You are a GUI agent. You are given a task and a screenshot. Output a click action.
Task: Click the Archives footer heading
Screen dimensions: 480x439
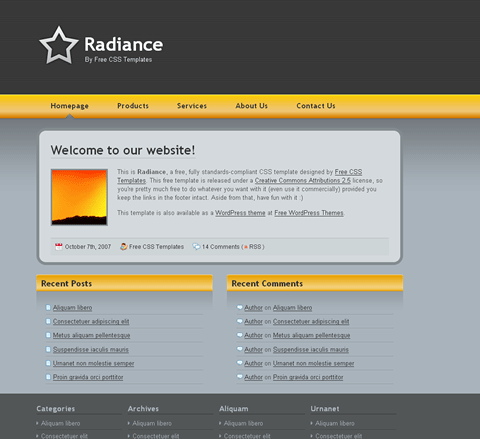click(143, 409)
